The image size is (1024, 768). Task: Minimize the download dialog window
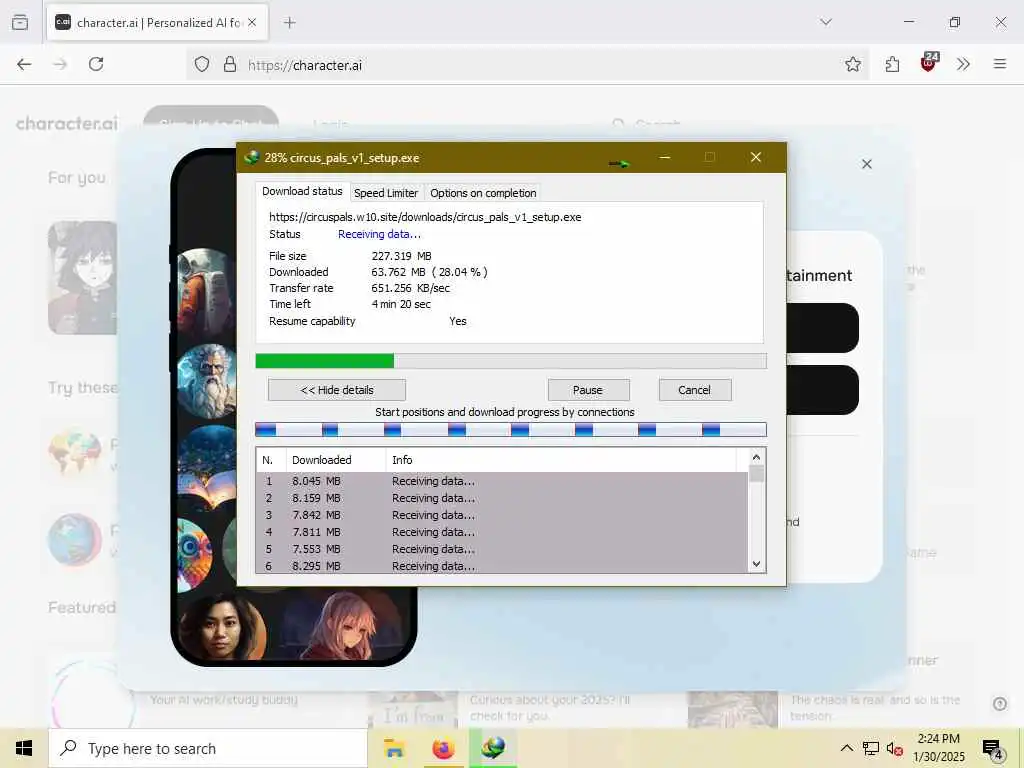[665, 157]
